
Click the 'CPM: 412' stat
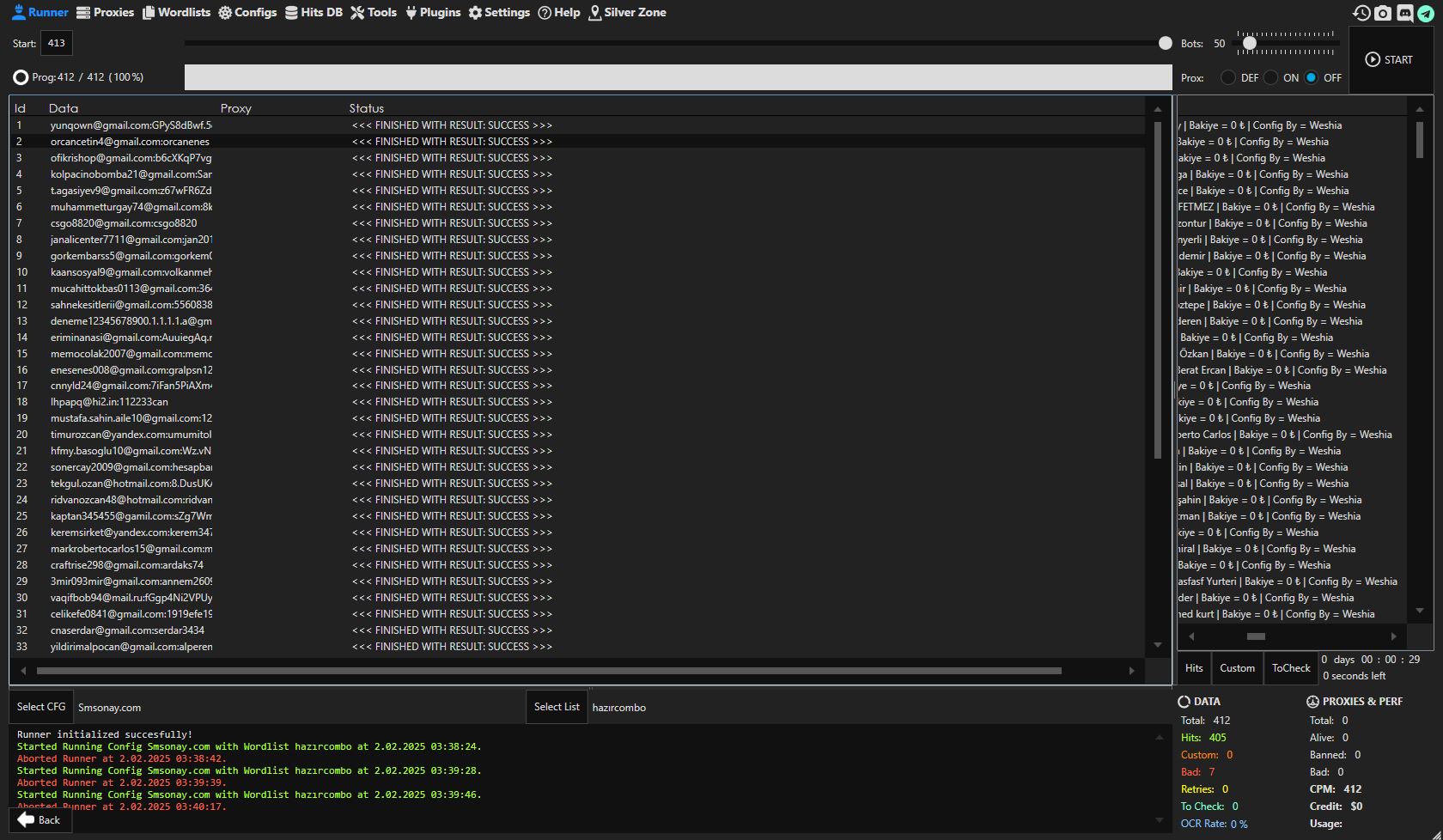(x=1336, y=789)
